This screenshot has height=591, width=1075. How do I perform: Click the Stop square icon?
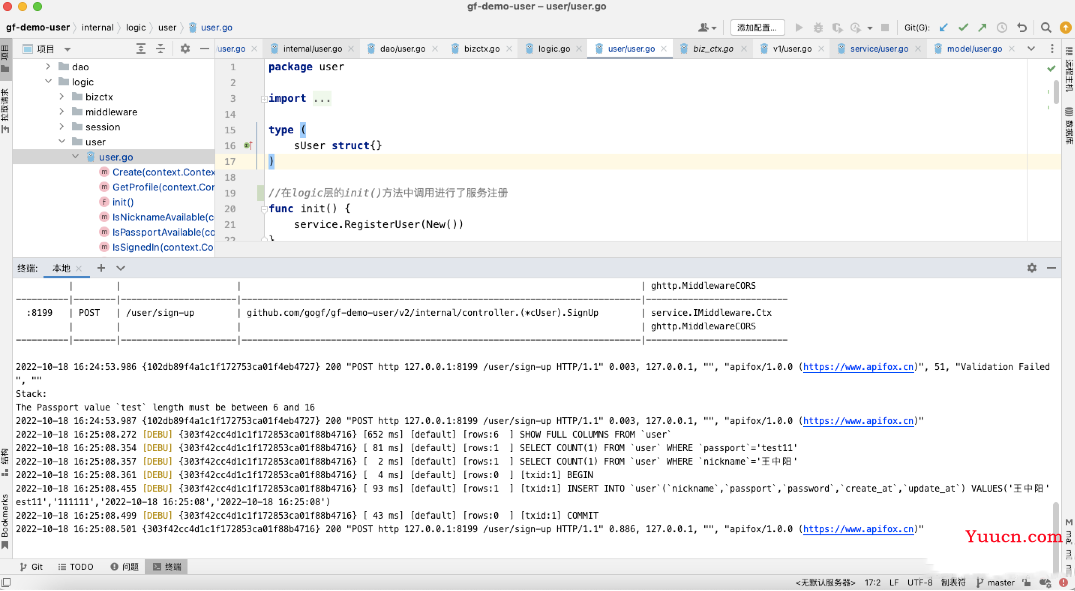tap(884, 27)
